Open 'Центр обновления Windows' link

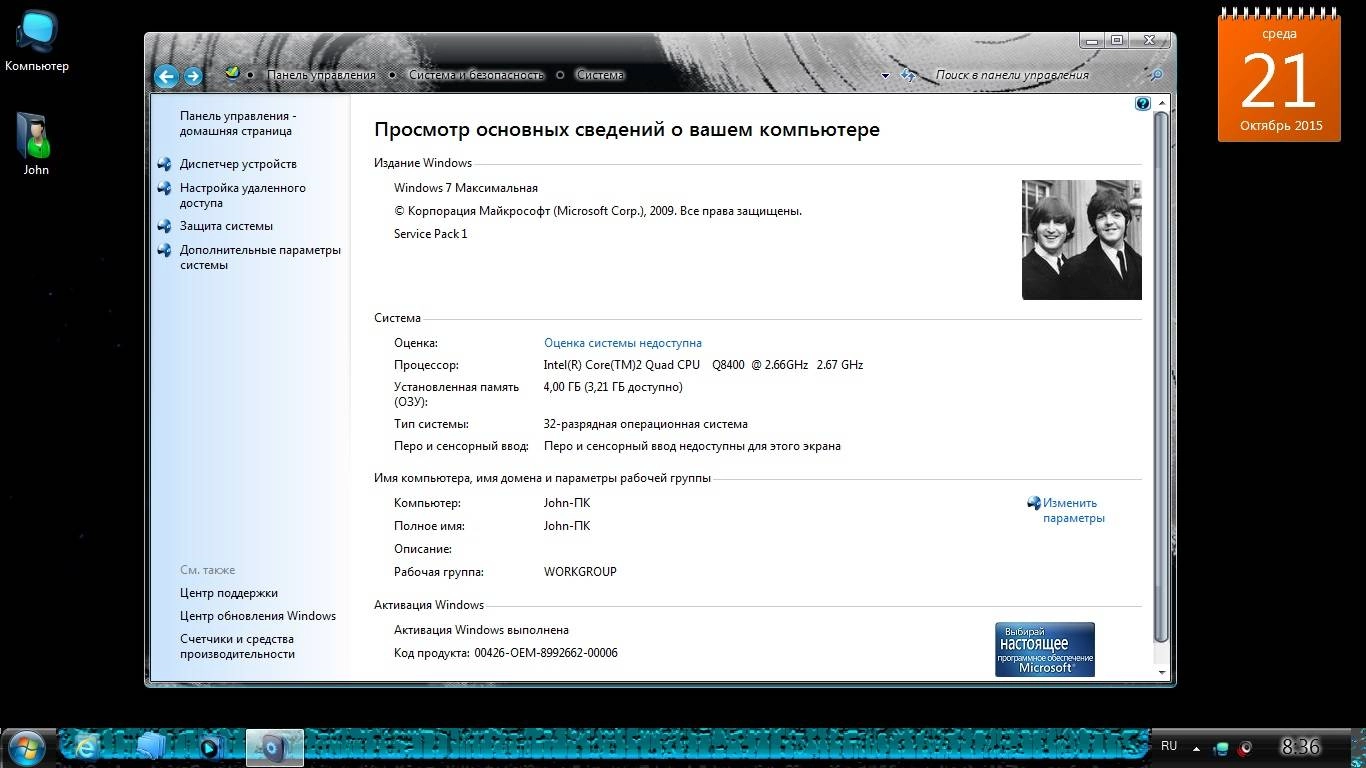258,616
